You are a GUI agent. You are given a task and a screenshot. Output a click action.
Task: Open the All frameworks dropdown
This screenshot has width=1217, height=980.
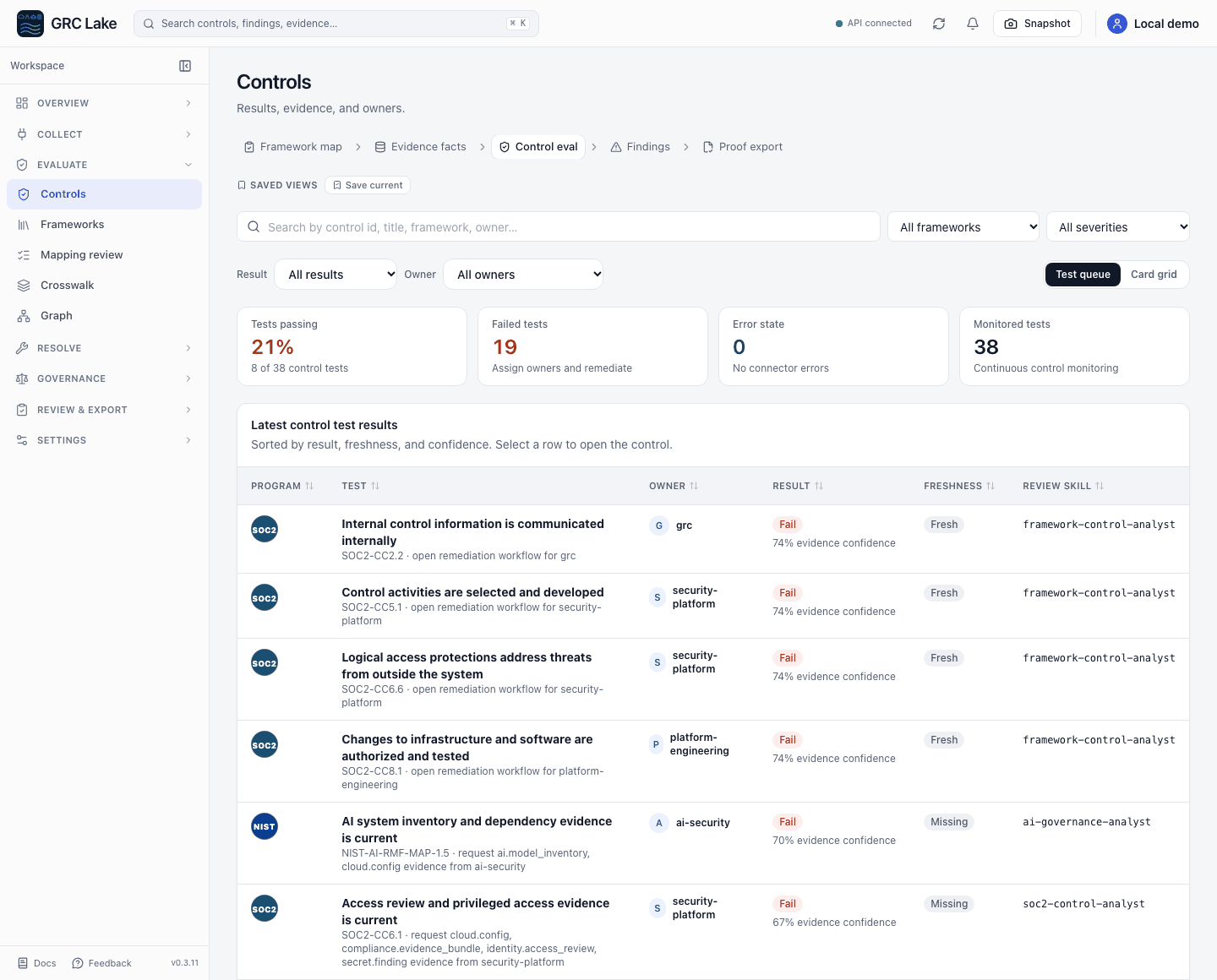pyautogui.click(x=963, y=226)
